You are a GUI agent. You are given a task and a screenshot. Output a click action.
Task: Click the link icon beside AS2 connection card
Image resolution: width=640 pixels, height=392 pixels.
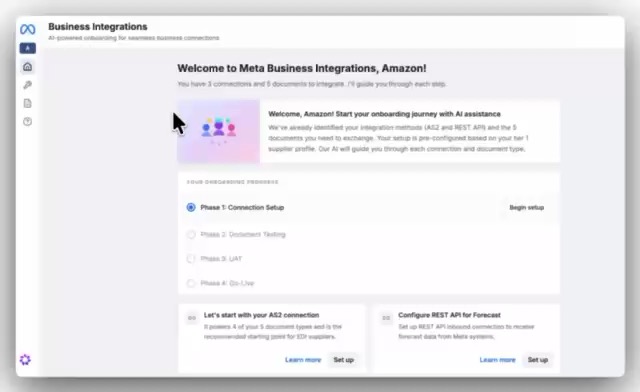pos(192,318)
